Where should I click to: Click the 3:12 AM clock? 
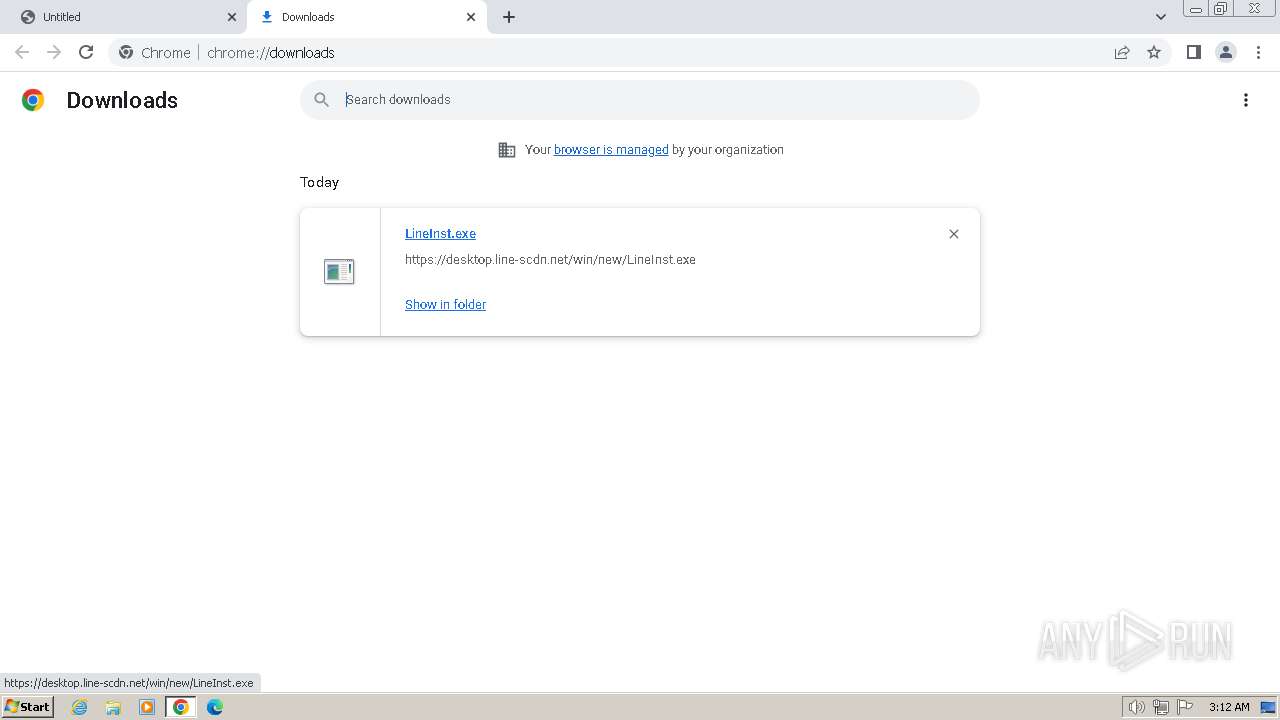tap(1229, 707)
